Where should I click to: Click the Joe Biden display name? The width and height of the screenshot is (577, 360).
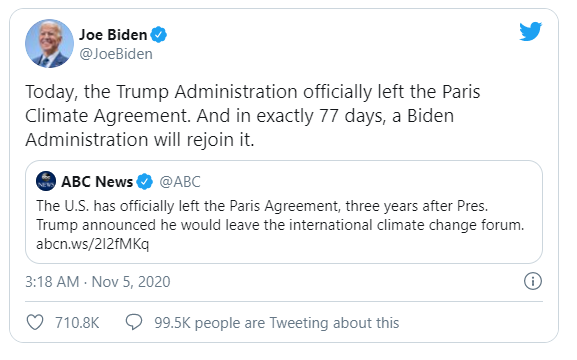pyautogui.click(x=113, y=35)
